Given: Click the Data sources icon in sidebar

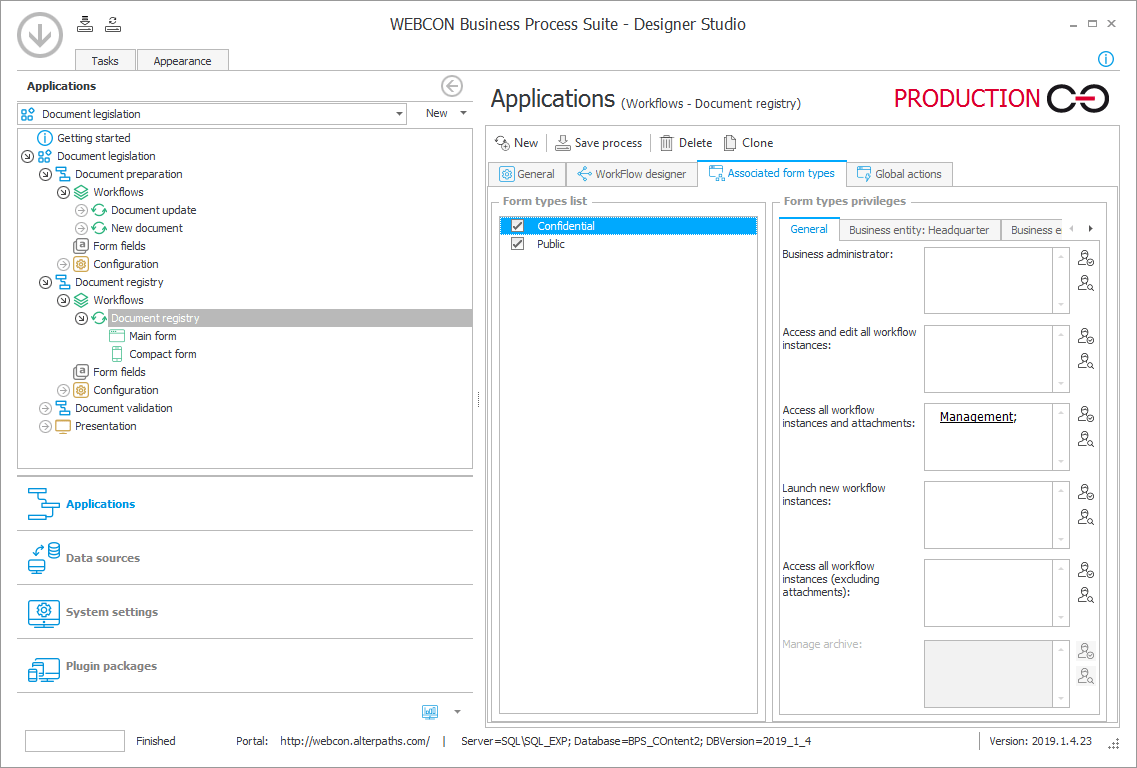Looking at the screenshot, I should click(44, 558).
